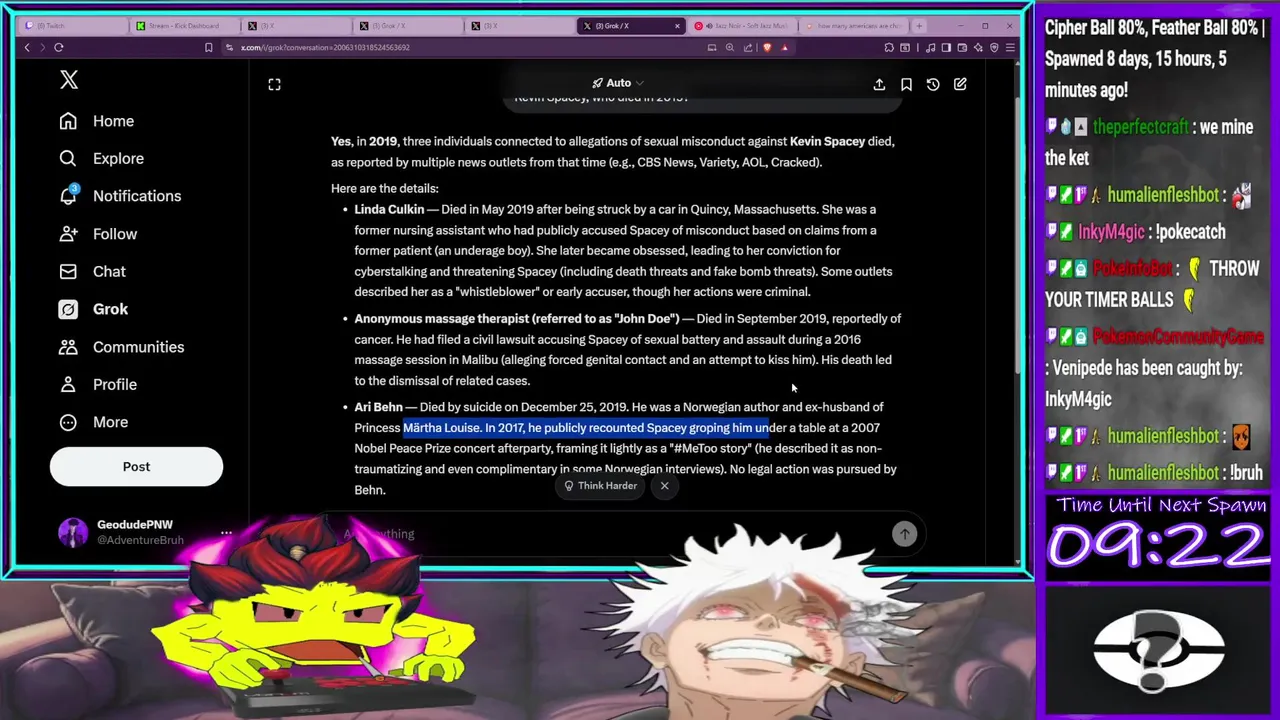Image resolution: width=1280 pixels, height=720 pixels.
Task: Click the Post button
Action: pos(136,467)
